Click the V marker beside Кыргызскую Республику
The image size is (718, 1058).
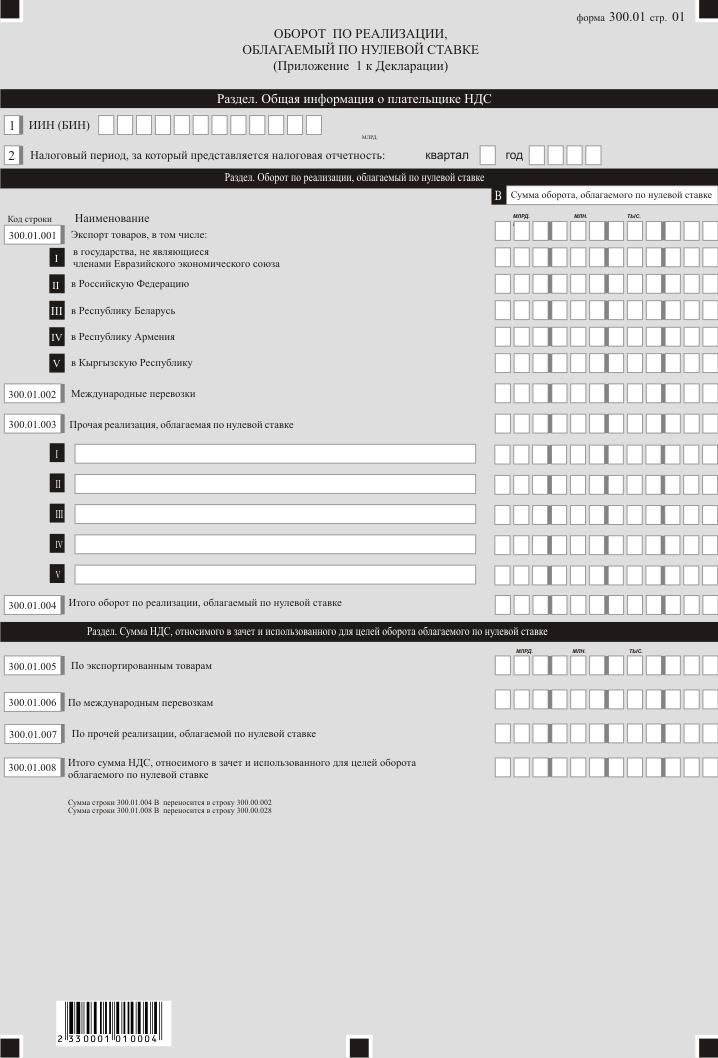(x=58, y=363)
